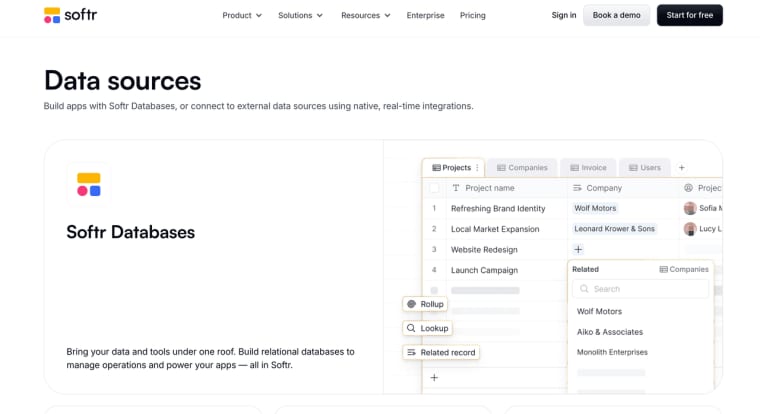
Task: Click the user icon in third column header
Action: click(688, 188)
